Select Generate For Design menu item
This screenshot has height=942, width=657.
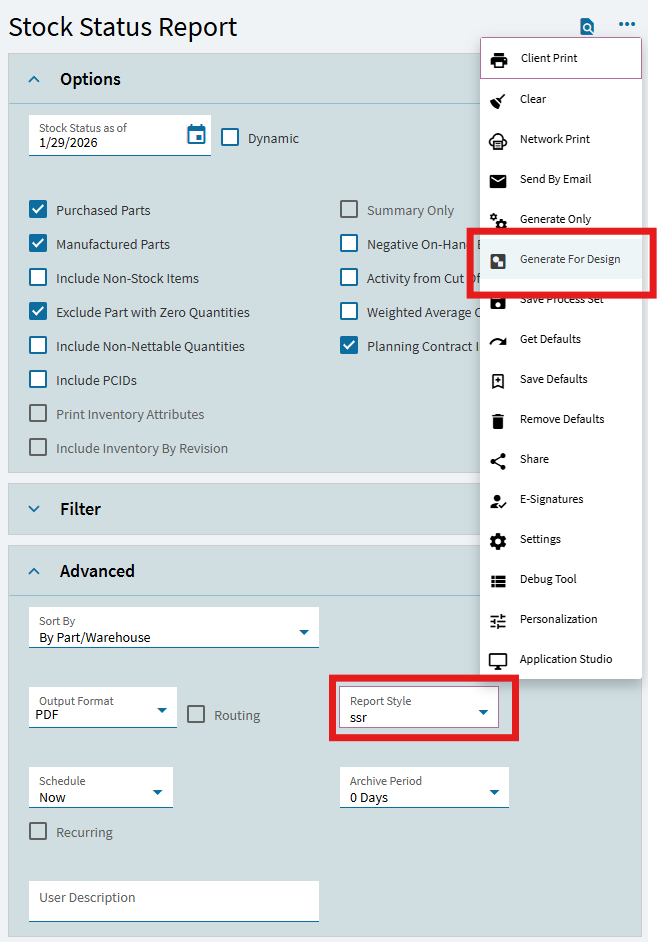tap(569, 260)
